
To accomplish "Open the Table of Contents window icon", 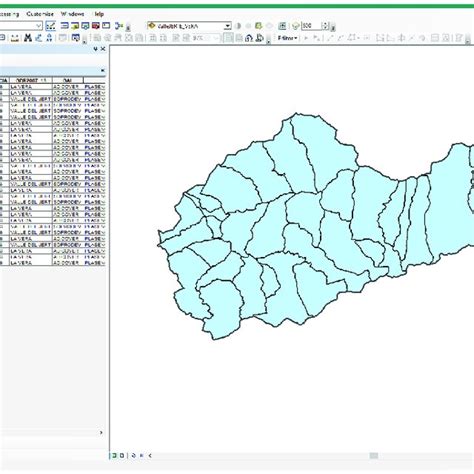I will pyautogui.click(x=65, y=26).
